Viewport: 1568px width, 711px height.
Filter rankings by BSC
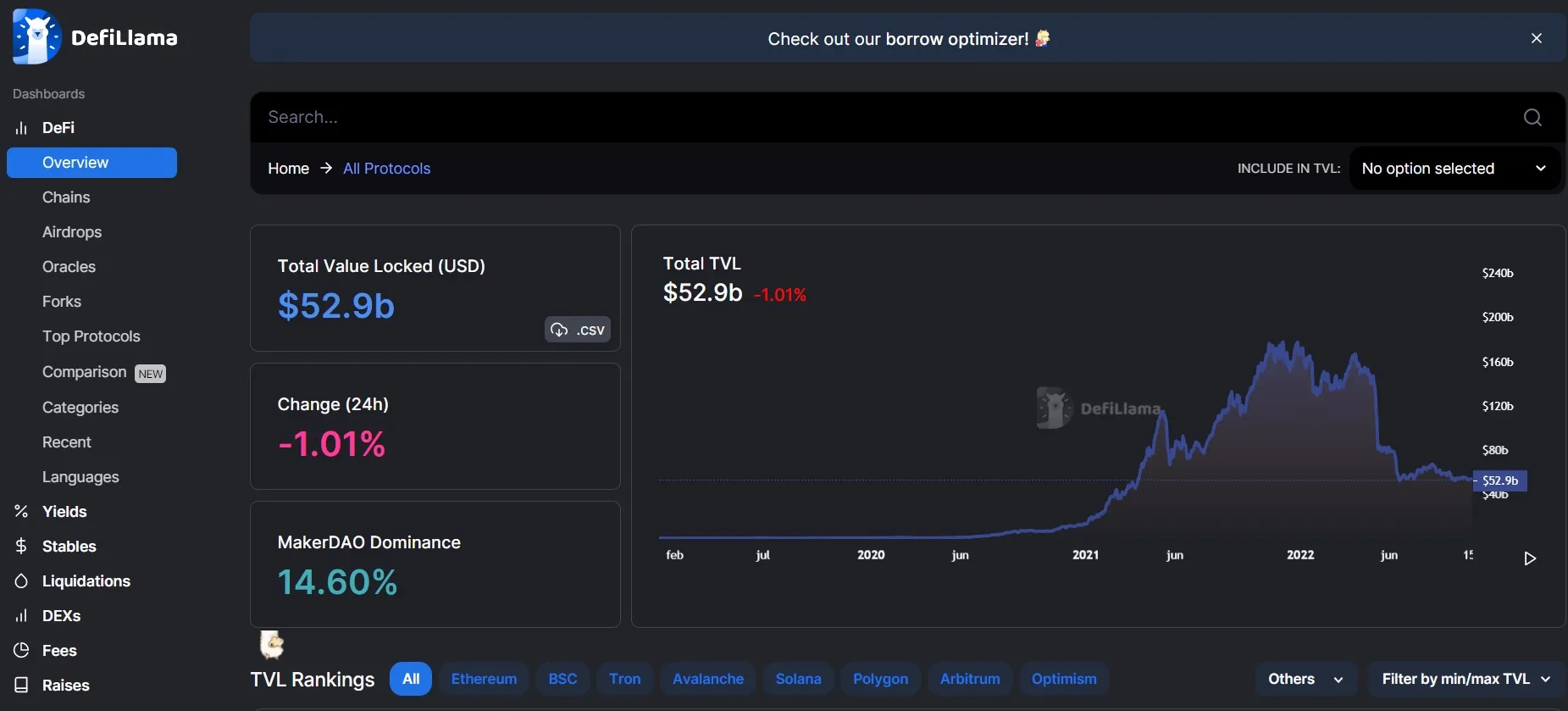click(x=562, y=679)
